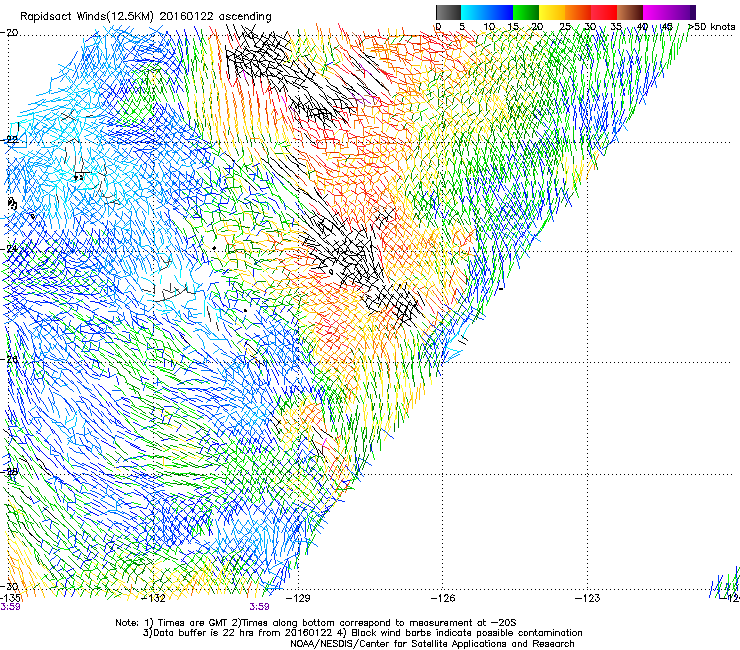The image size is (740, 650).
Task: Click the "-24" latitude axis label
Action: pyautogui.click(x=11, y=248)
